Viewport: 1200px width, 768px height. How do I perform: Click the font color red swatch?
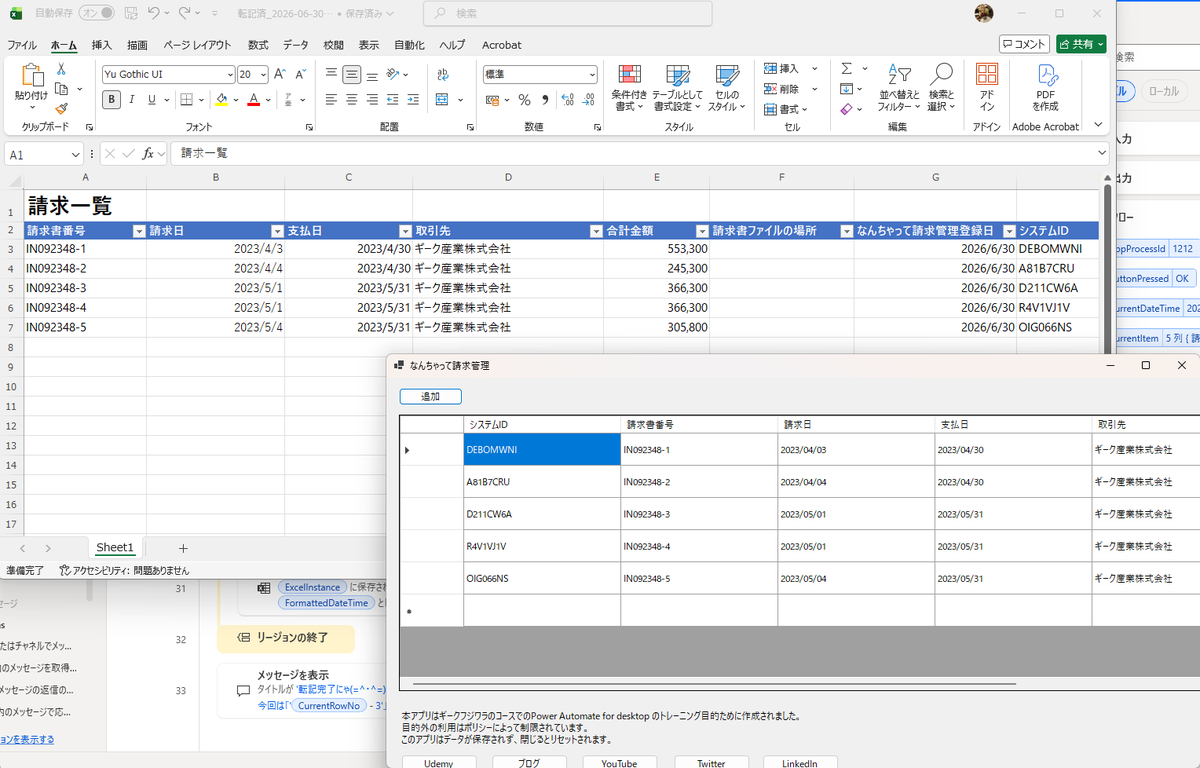point(253,100)
